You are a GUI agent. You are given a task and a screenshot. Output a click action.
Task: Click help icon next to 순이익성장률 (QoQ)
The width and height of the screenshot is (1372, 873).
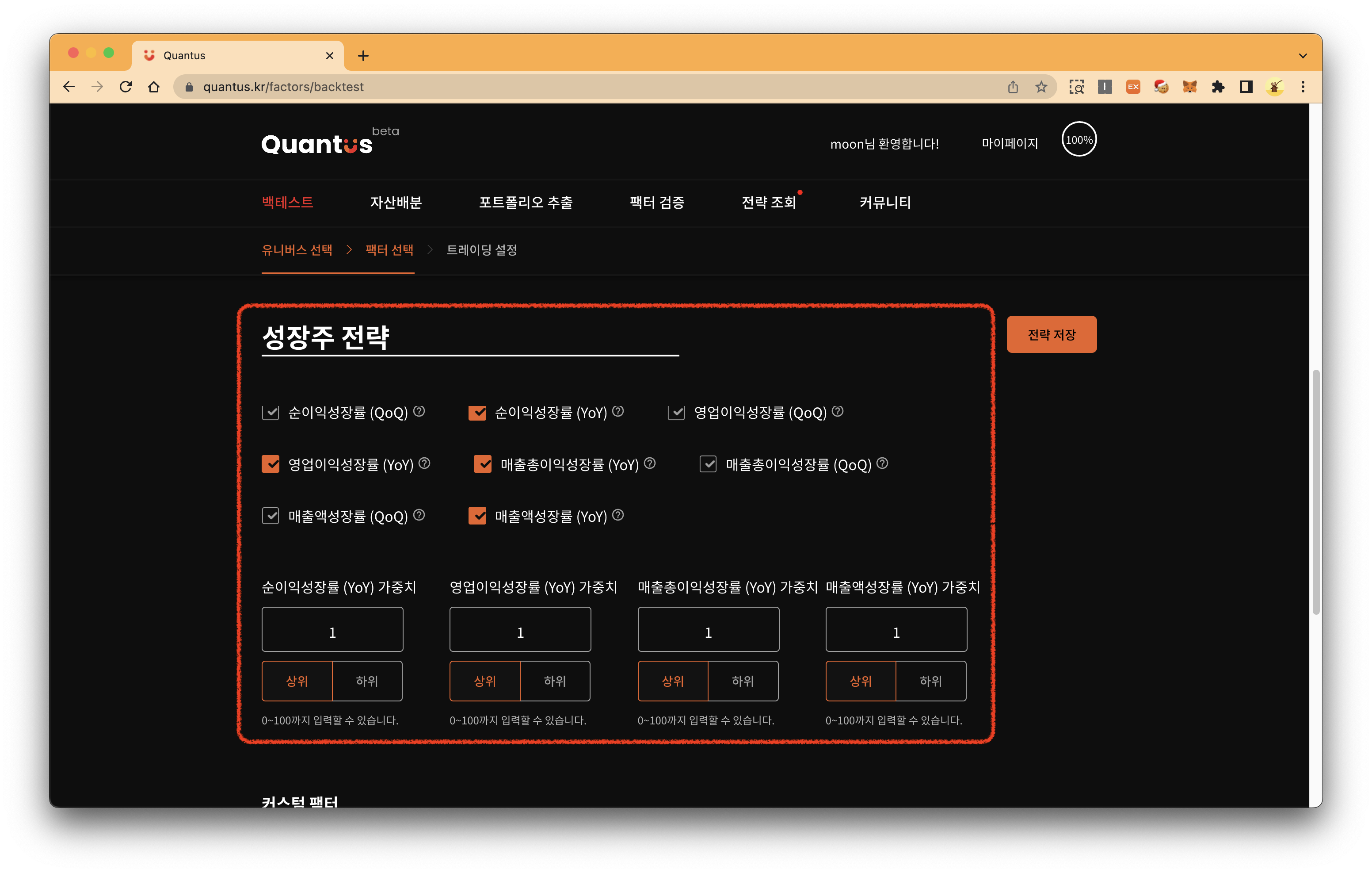(419, 411)
